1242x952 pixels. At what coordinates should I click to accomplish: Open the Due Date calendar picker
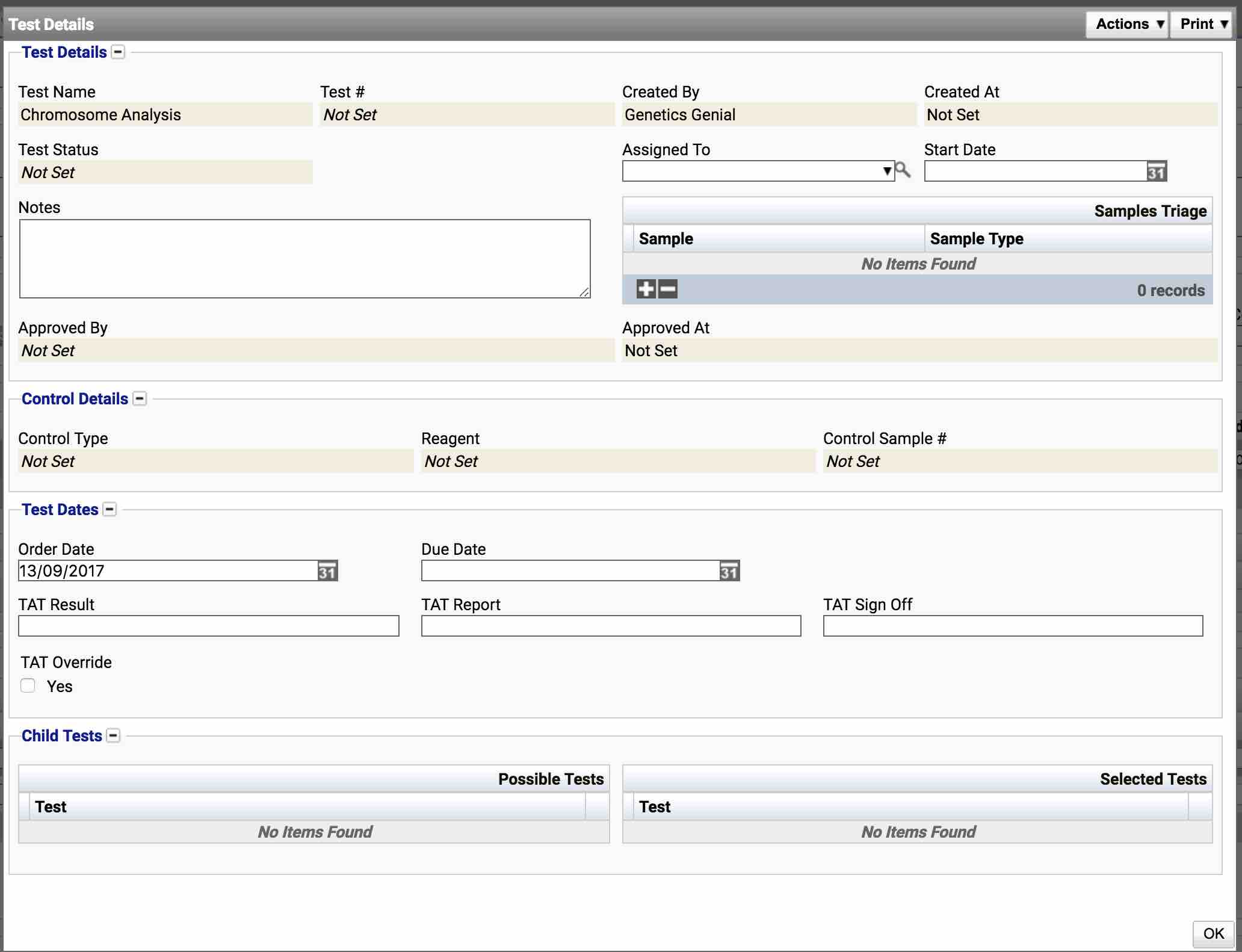click(729, 570)
